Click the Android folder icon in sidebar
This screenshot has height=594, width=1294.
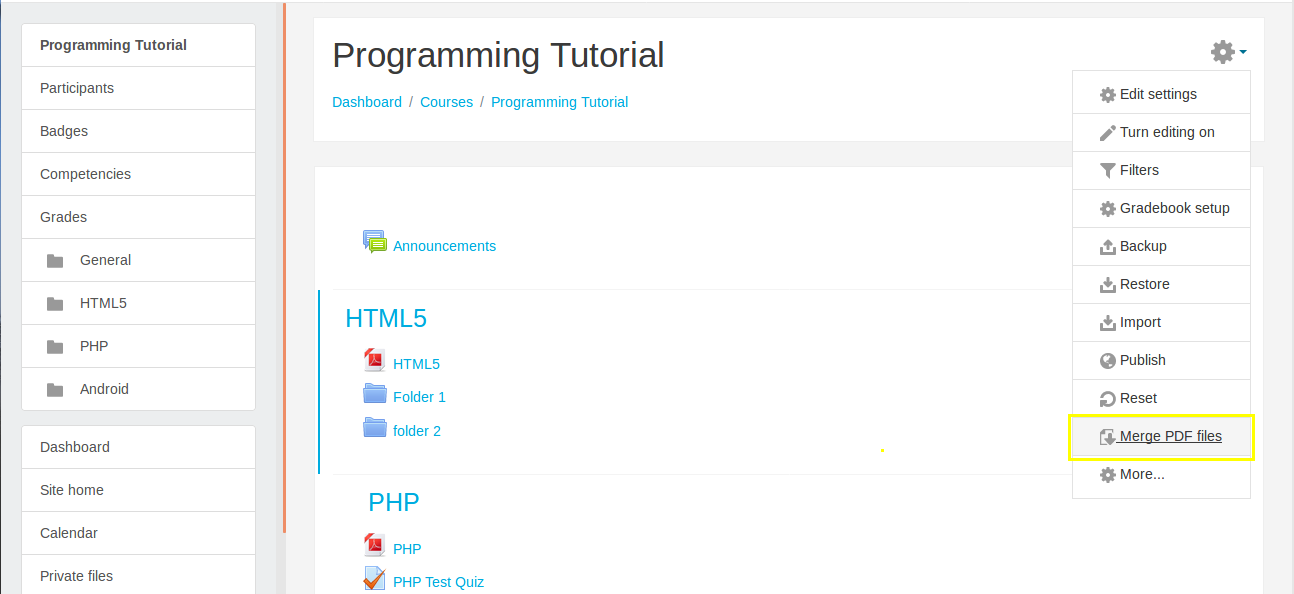click(55, 390)
